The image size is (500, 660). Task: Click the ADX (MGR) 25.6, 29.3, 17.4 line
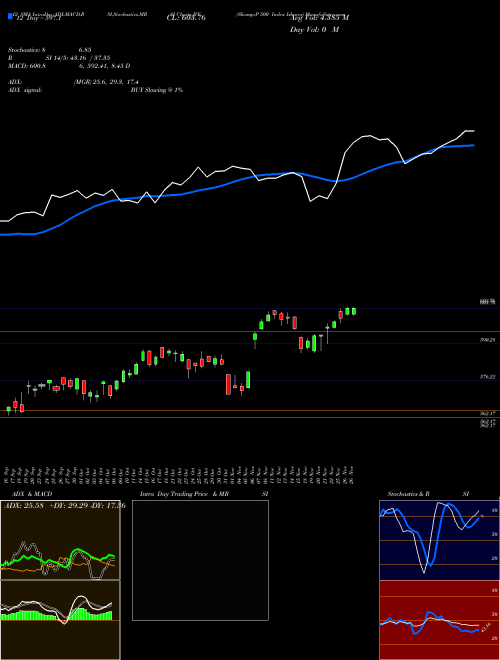[x=74, y=82]
